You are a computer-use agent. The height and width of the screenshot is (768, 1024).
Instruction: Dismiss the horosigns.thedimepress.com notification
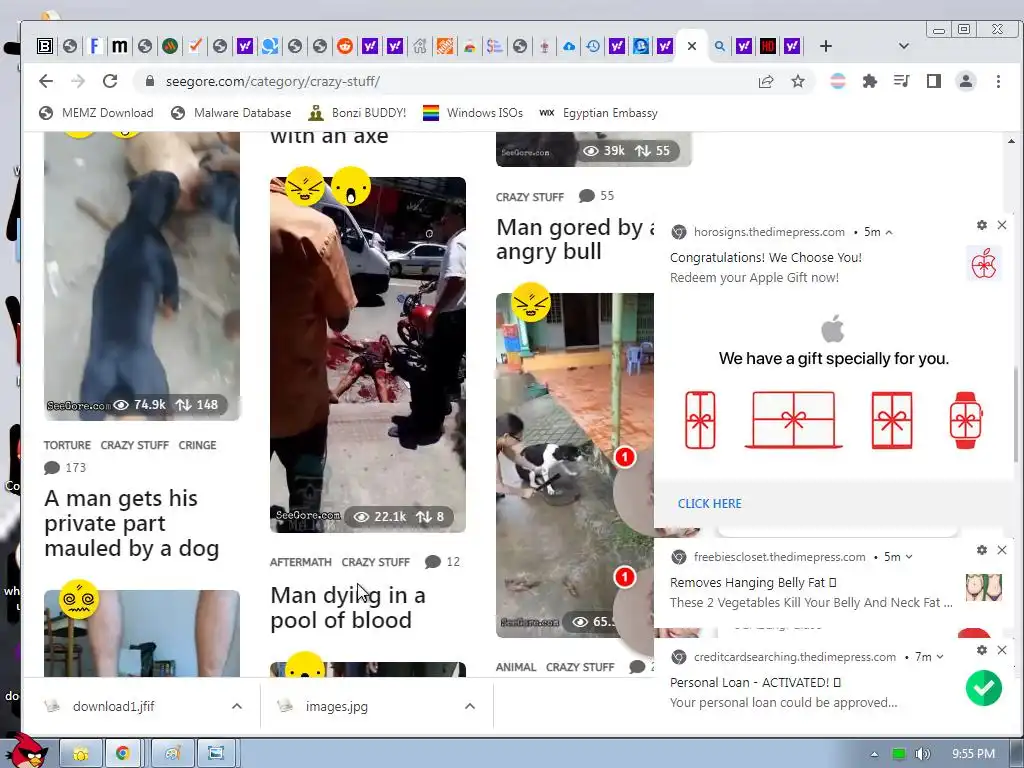pyautogui.click(x=1002, y=225)
